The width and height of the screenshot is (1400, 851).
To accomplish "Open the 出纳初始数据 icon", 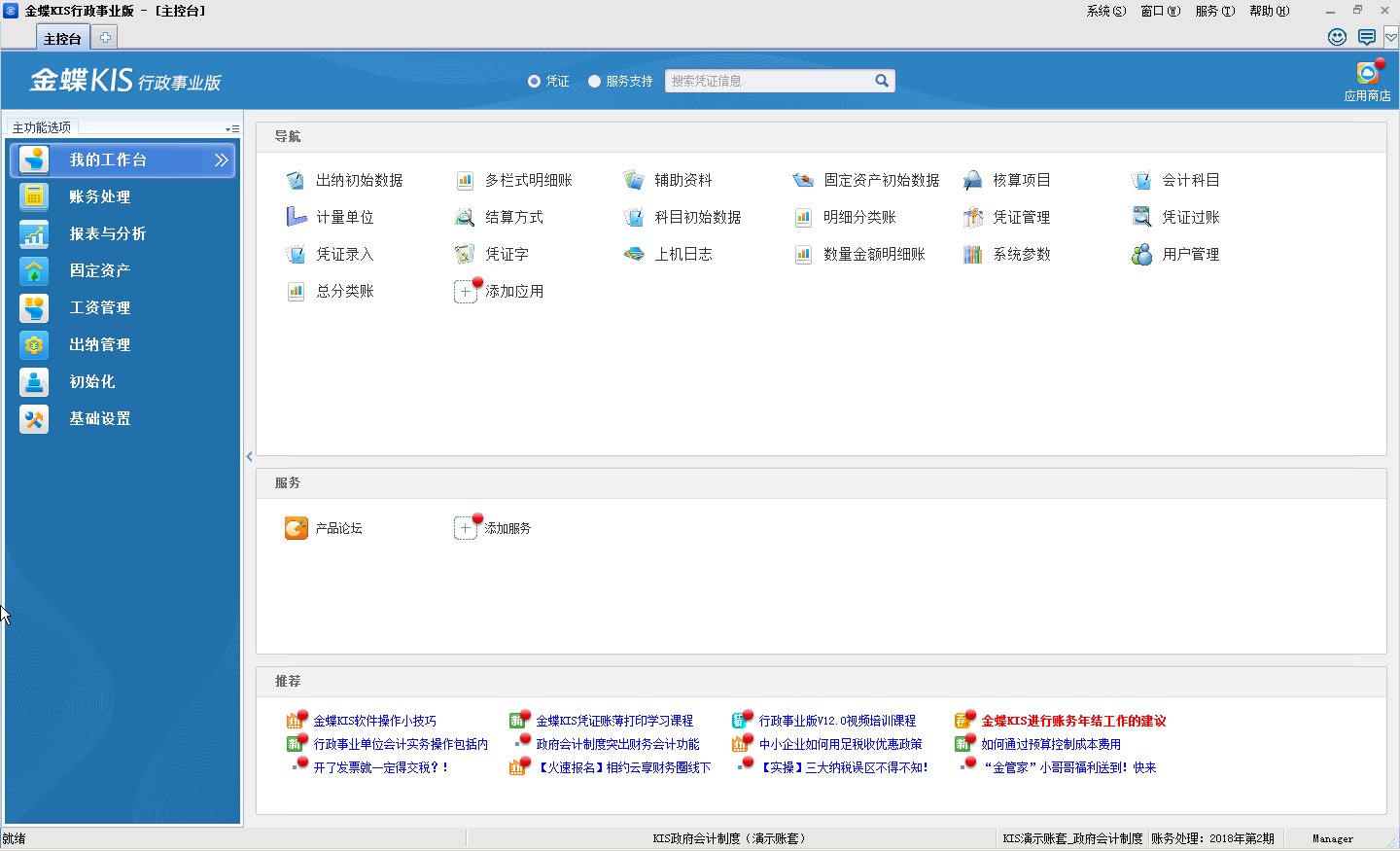I will click(x=296, y=180).
